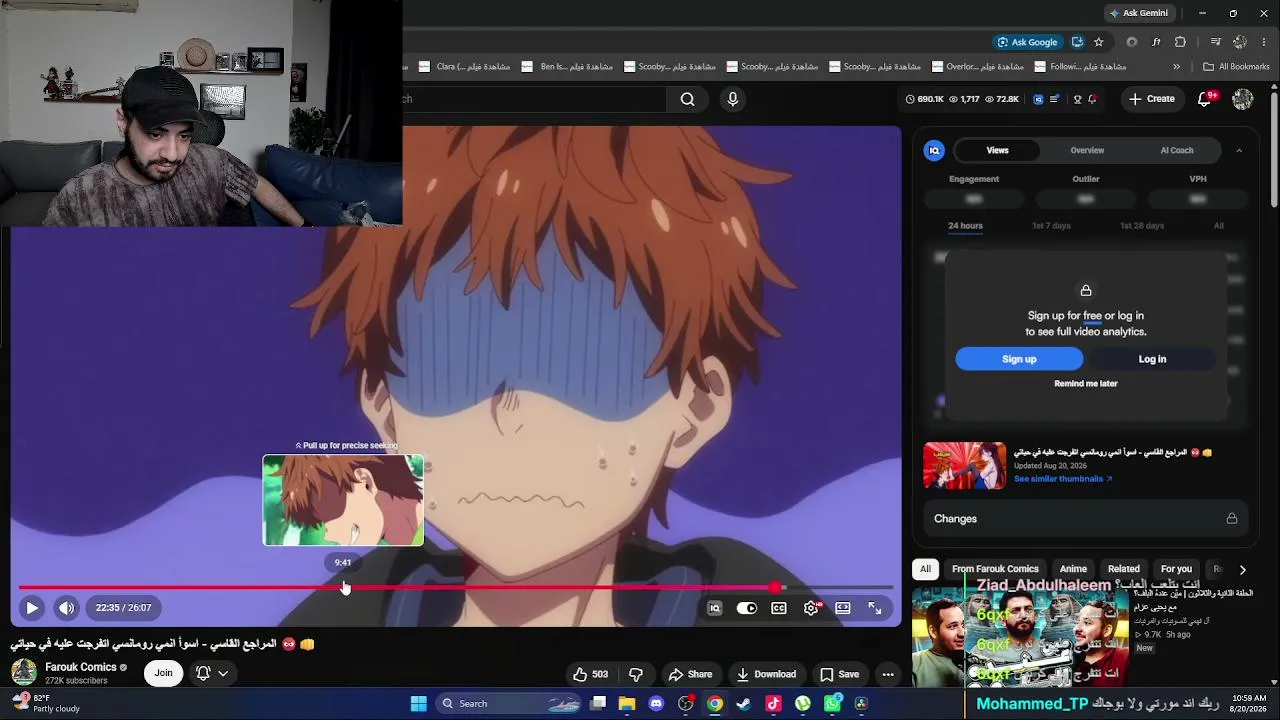Open Discord from the taskbar

click(656, 704)
